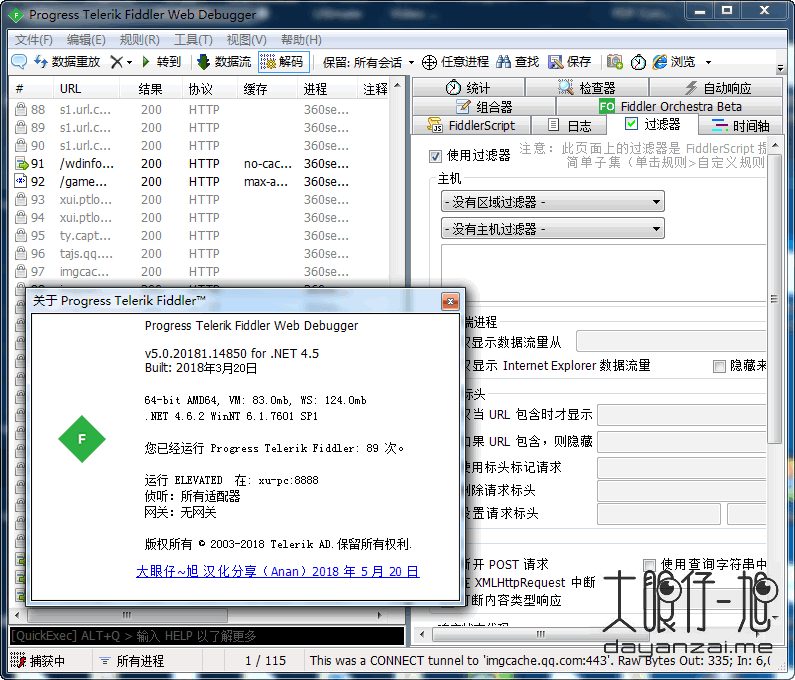
Task: Open the 大眼仔~旭 汉化分享 link
Action: pos(277,571)
